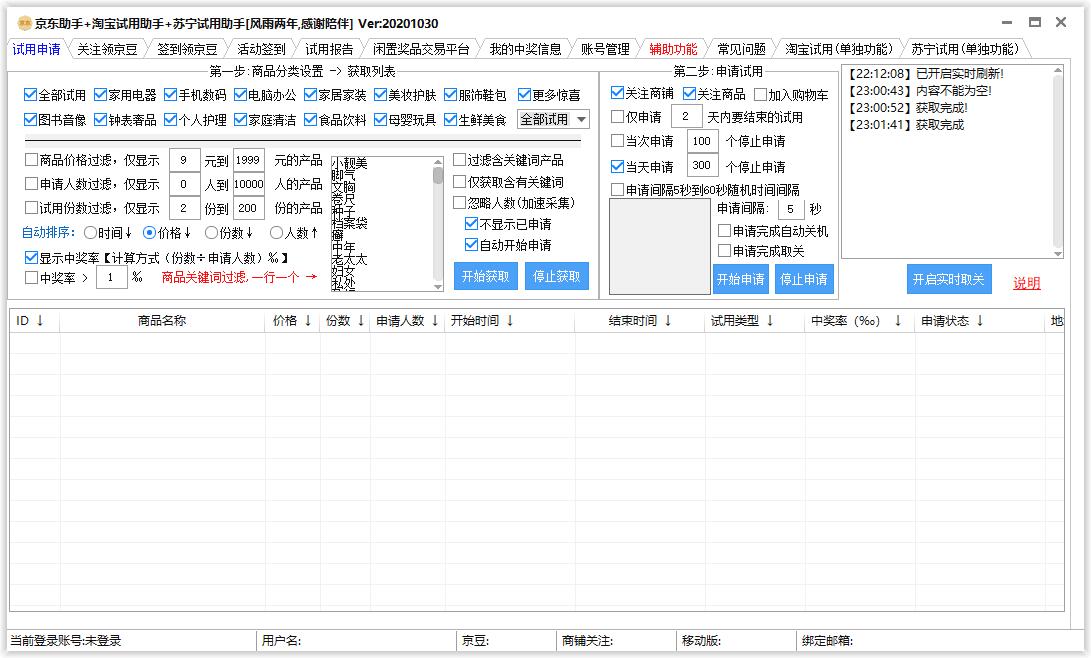Click the keyword 老太太 in filter list
Image resolution: width=1091 pixels, height=658 pixels.
[x=349, y=259]
